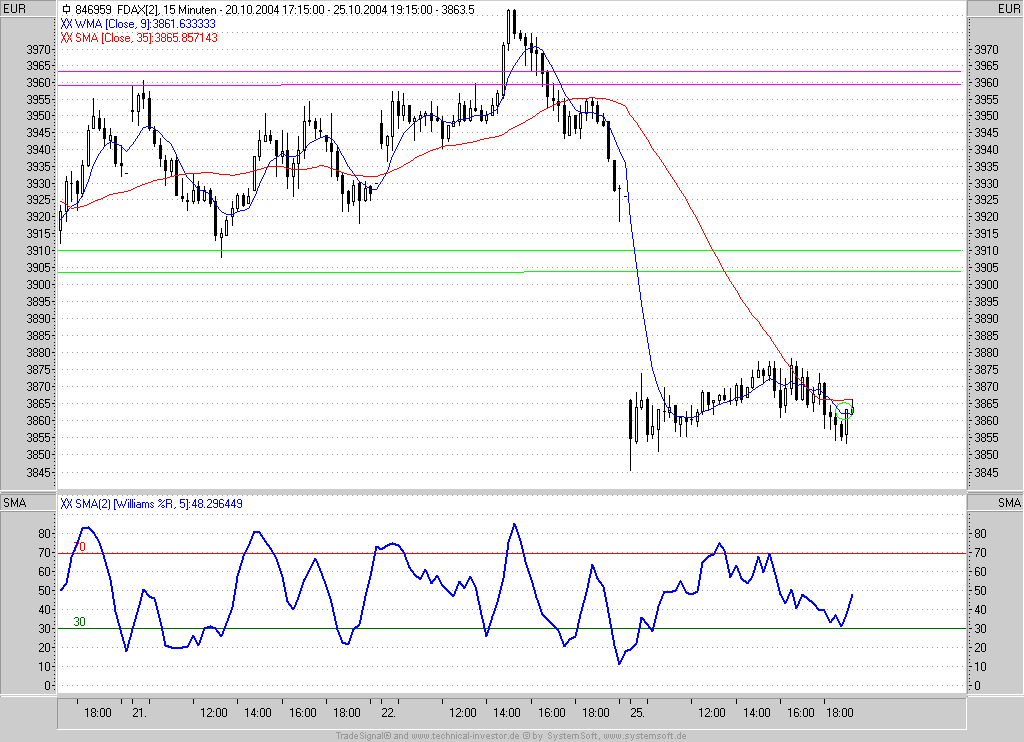
Task: Click the candlestick icon before 846959 FDAX title
Action: point(66,9)
